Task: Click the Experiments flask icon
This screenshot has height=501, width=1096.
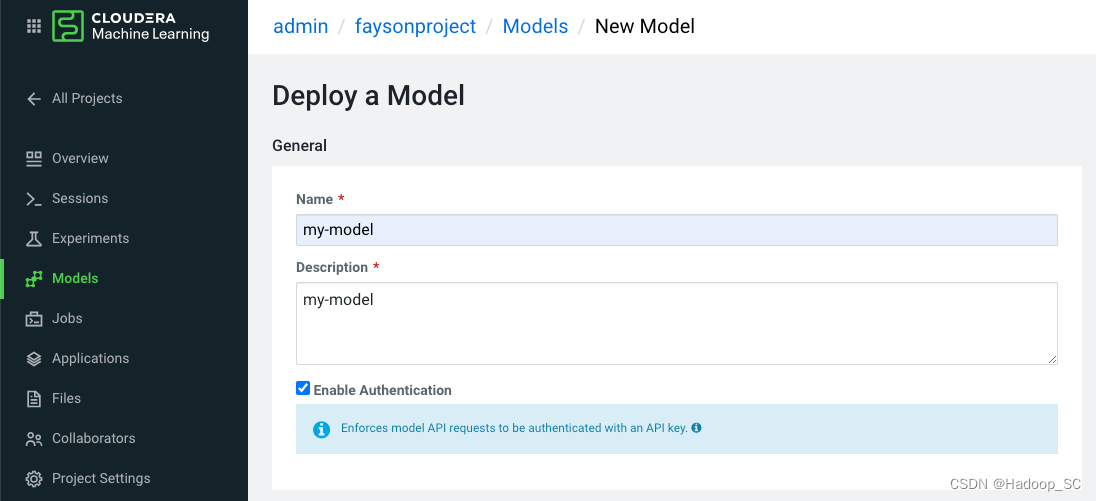Action: click(x=34, y=238)
